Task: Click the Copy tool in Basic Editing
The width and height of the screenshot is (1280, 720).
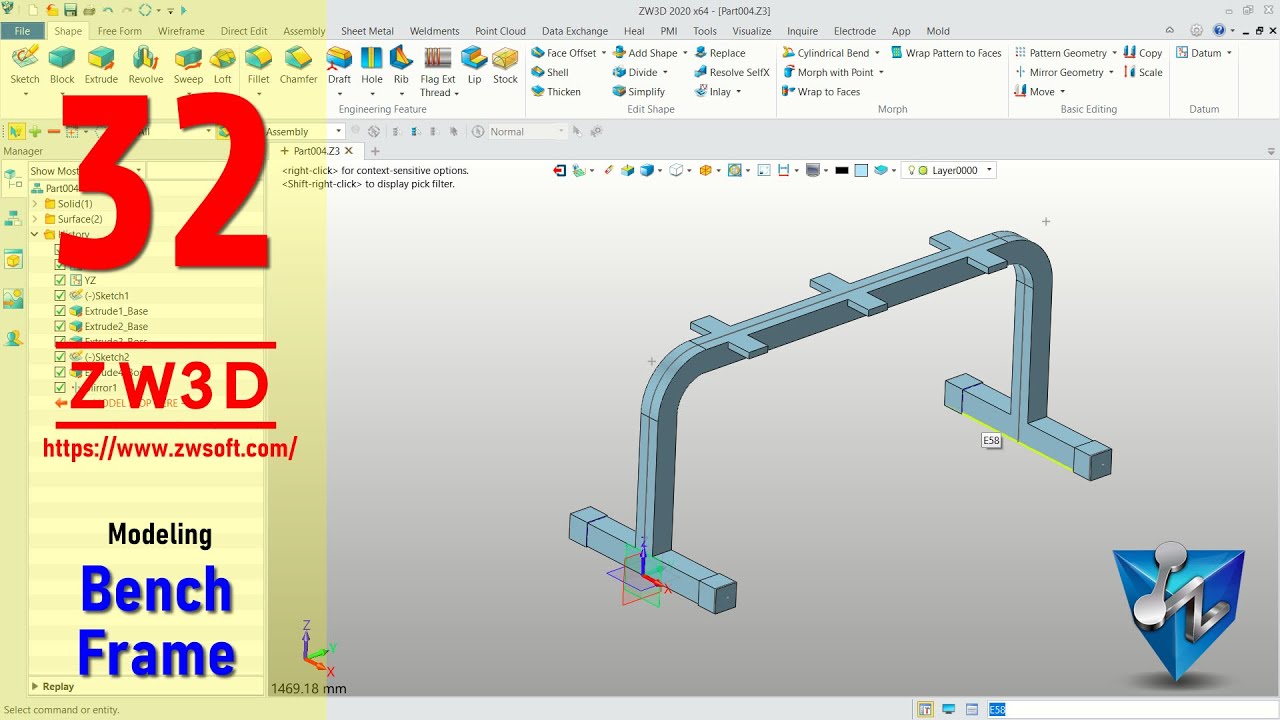Action: [x=1143, y=53]
